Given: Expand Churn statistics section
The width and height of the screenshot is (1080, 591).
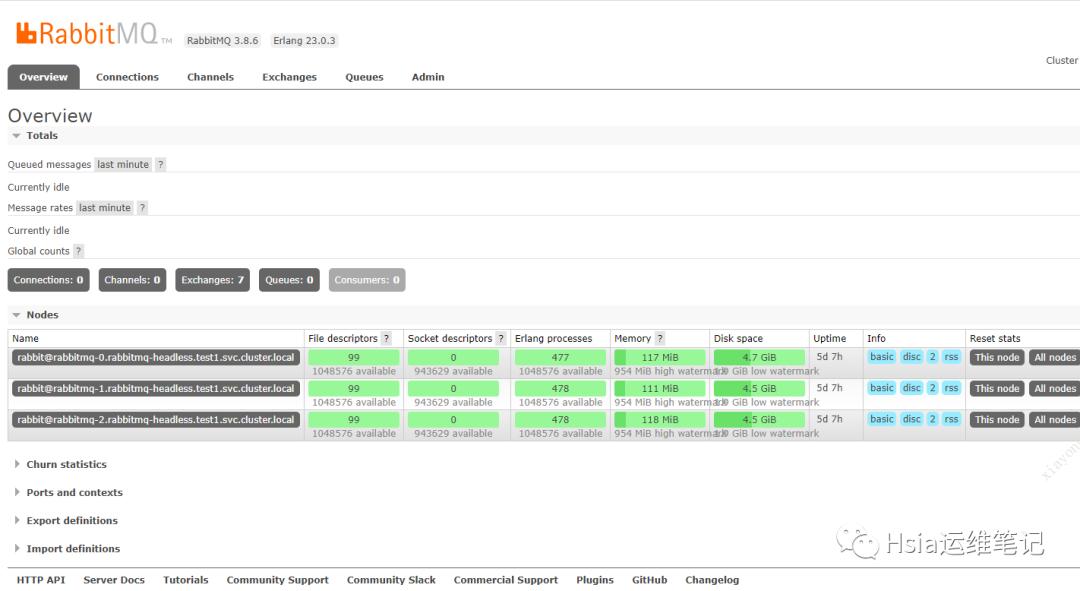Looking at the screenshot, I should (x=65, y=465).
